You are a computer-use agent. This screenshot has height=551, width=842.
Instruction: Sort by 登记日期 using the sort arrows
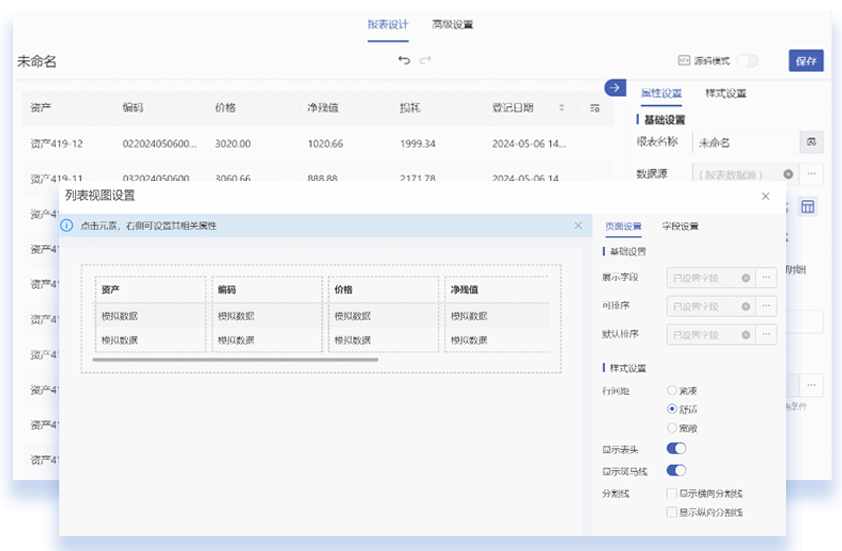point(562,107)
